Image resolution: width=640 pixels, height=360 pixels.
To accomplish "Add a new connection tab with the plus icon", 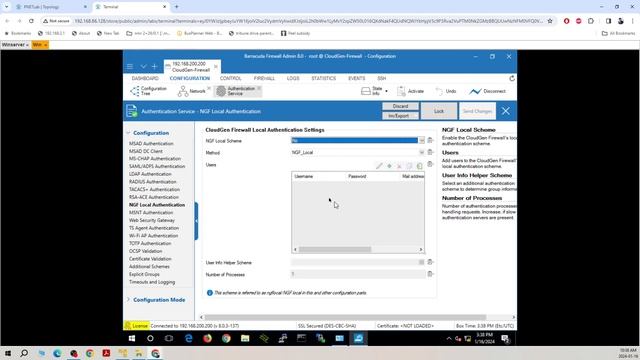I will pyautogui.click(x=154, y=66).
